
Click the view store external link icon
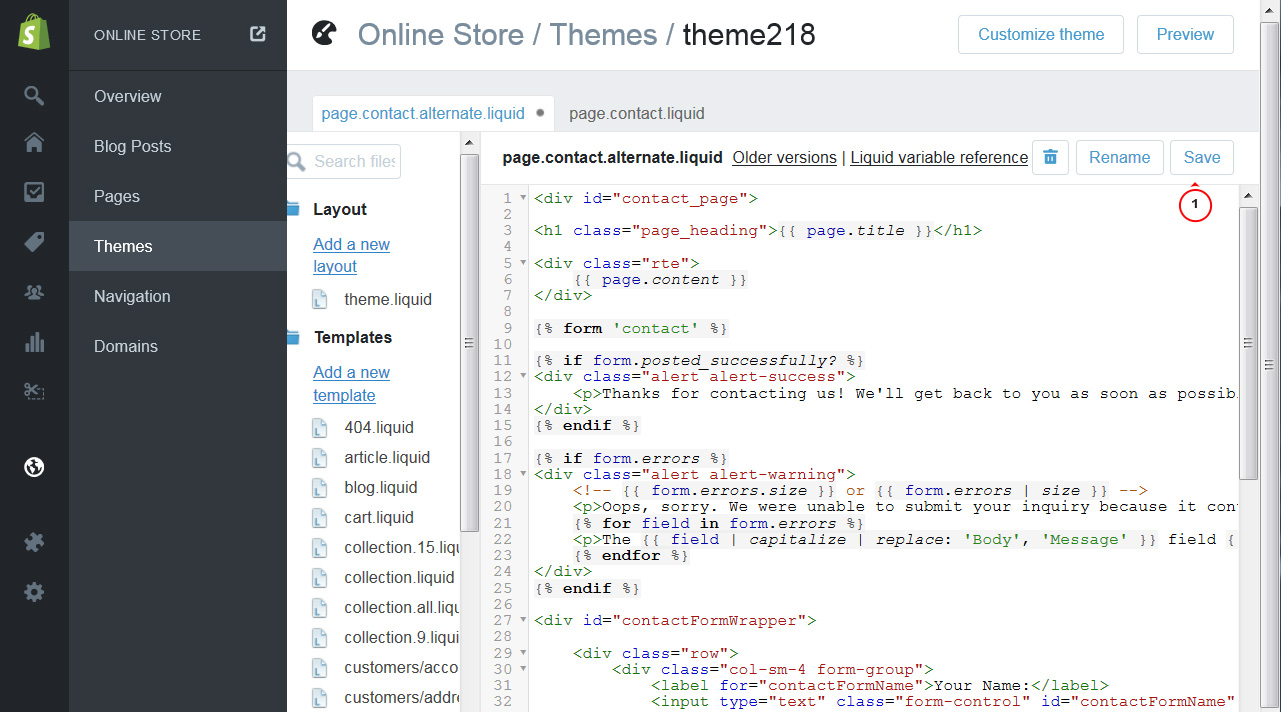[258, 34]
